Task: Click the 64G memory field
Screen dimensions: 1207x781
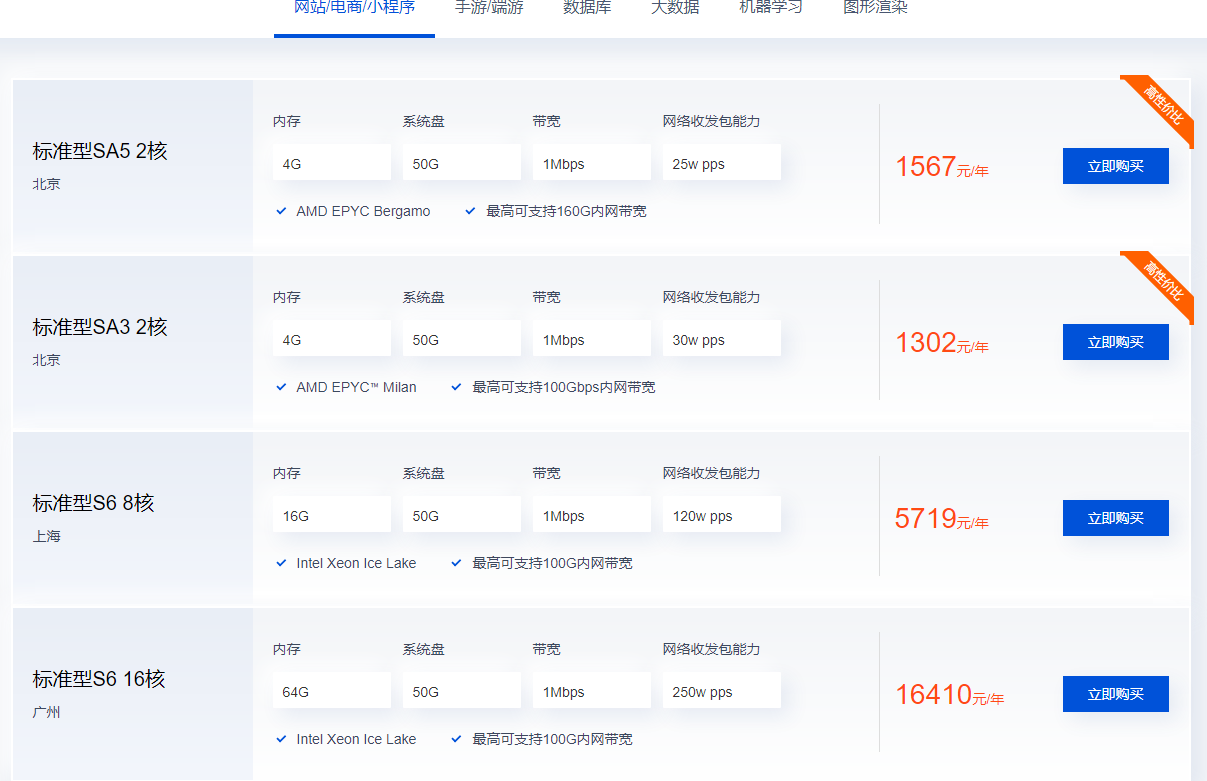Action: 332,692
